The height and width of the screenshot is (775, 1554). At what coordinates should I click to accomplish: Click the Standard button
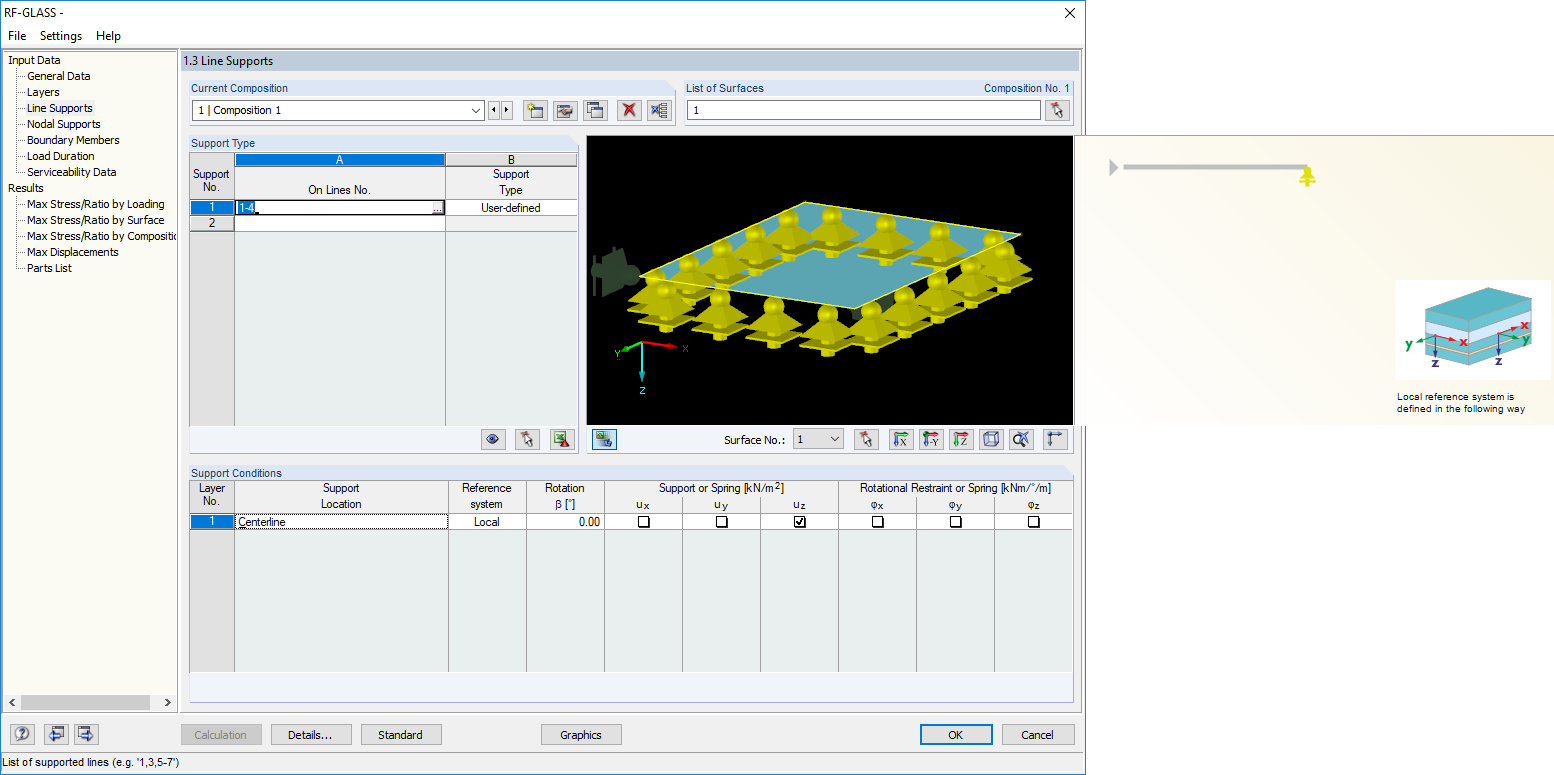[401, 735]
